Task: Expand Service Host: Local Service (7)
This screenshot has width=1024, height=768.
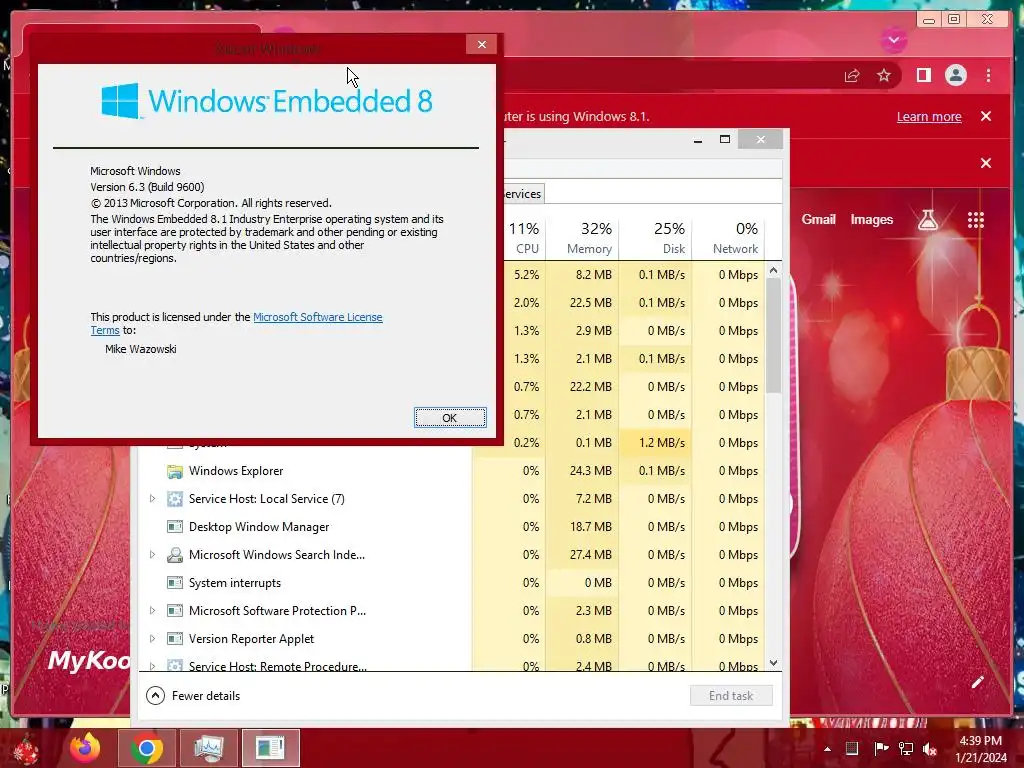Action: [152, 499]
